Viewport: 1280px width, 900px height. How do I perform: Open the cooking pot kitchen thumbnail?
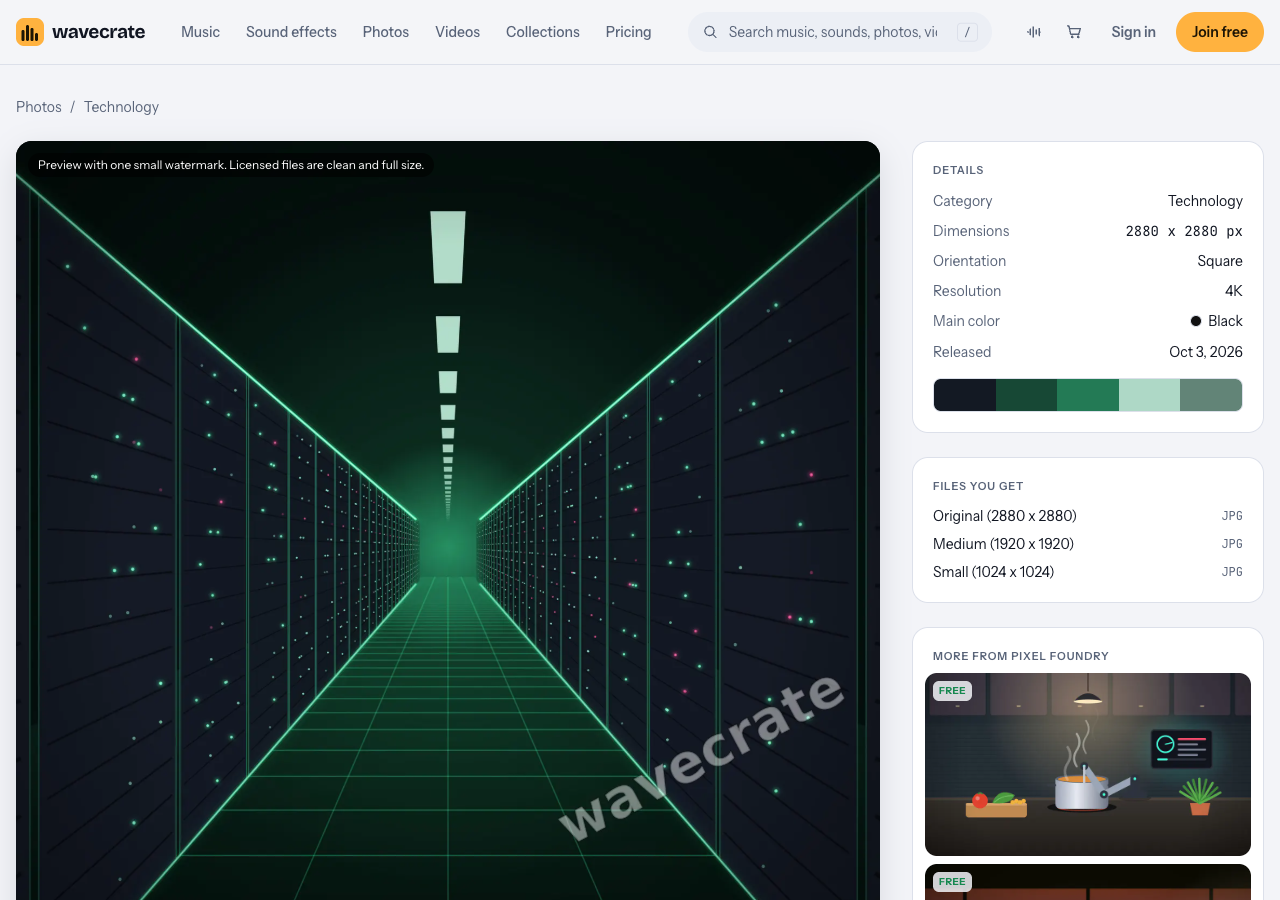tap(1088, 764)
